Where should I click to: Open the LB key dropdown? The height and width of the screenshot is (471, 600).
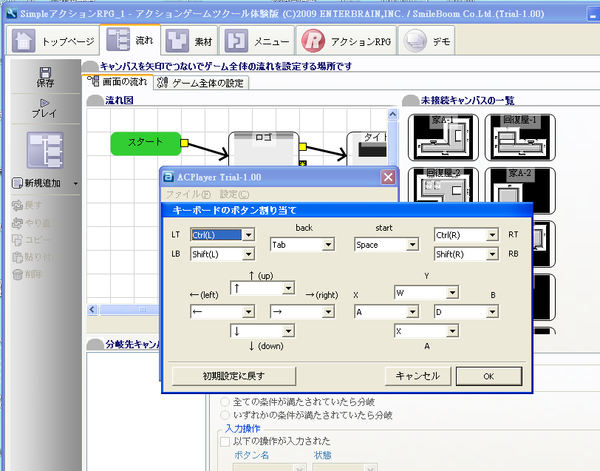click(248, 254)
